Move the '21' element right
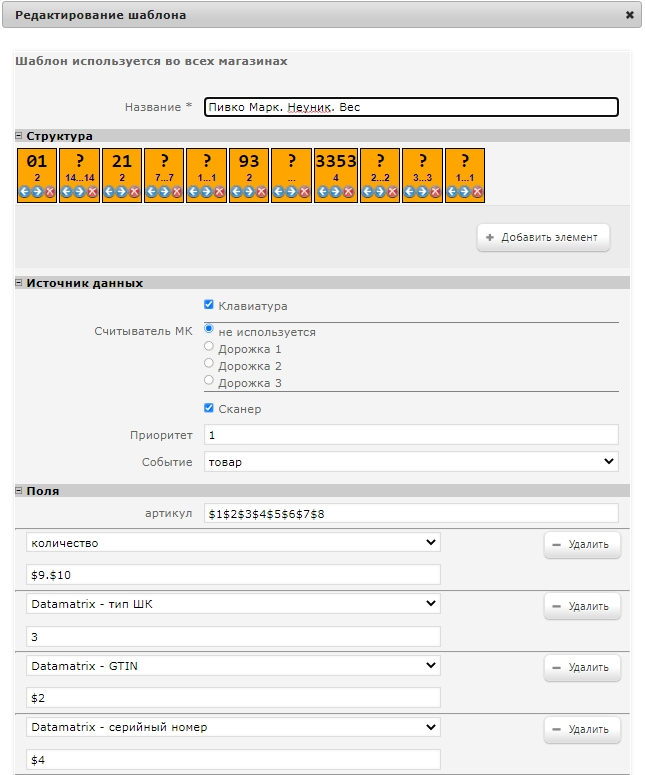 point(122,192)
